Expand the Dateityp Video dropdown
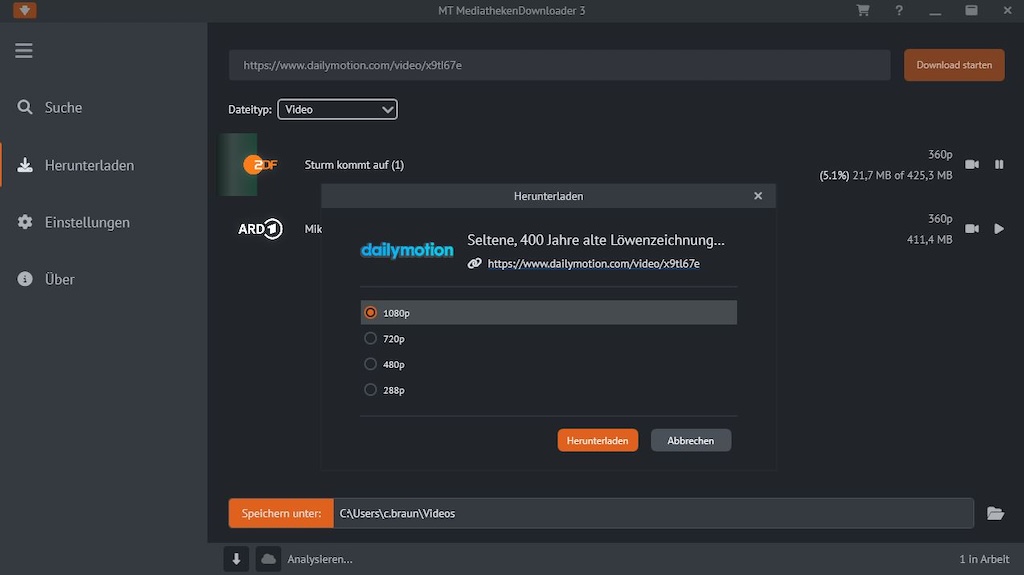The height and width of the screenshot is (575, 1024). (x=337, y=110)
